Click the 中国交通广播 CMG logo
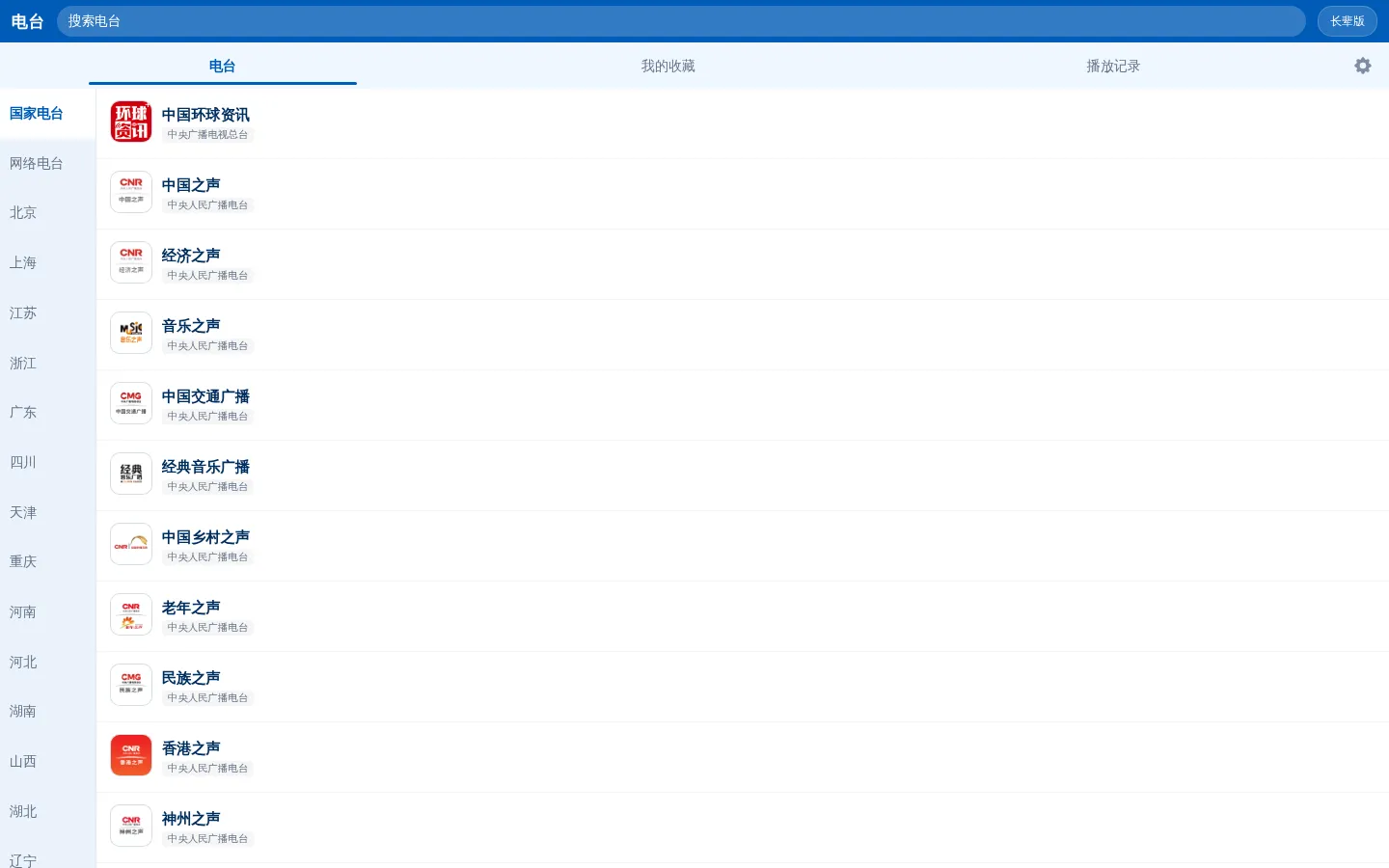 pyautogui.click(x=131, y=403)
